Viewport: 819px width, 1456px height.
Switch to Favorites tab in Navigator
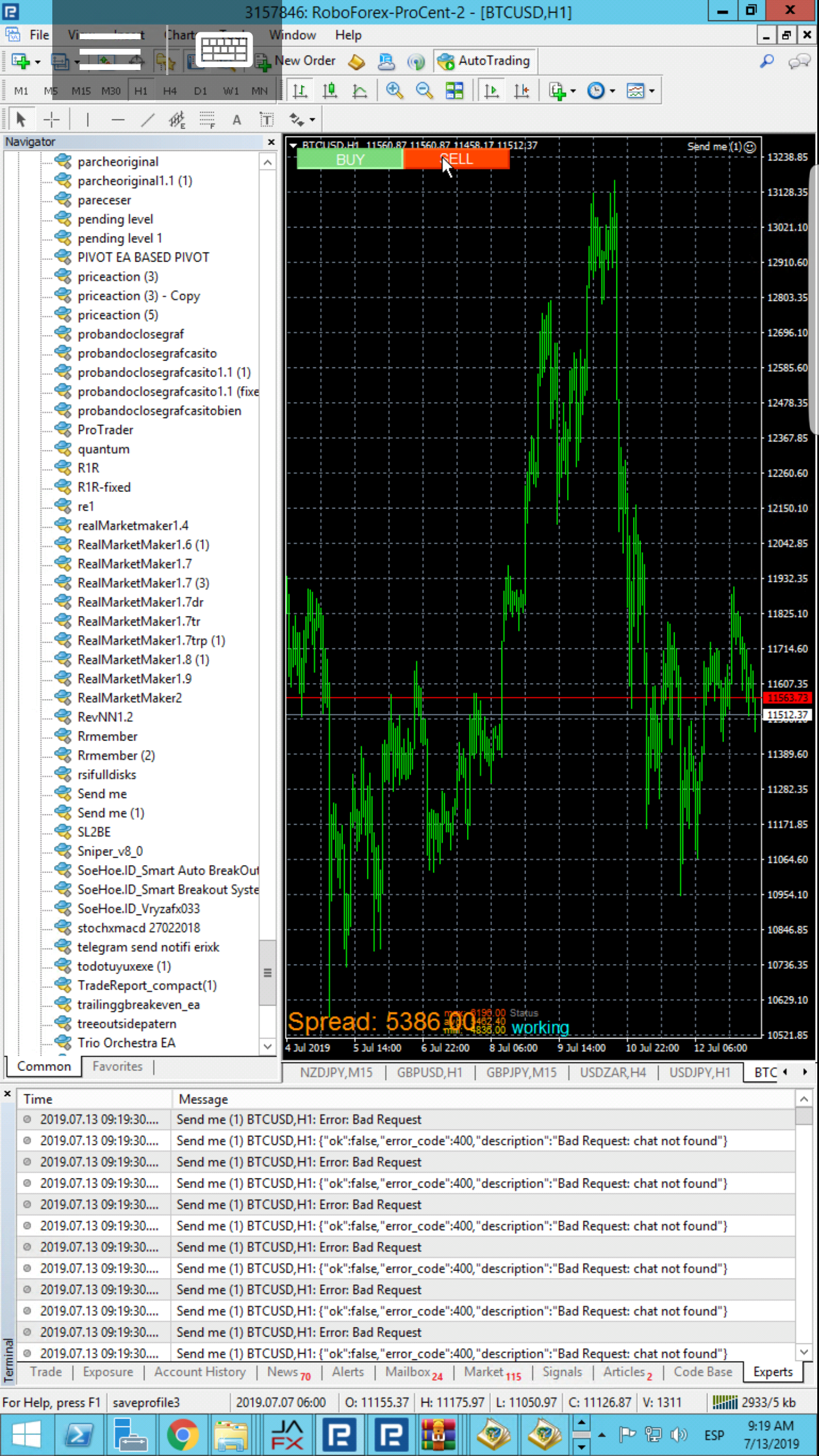click(117, 1066)
